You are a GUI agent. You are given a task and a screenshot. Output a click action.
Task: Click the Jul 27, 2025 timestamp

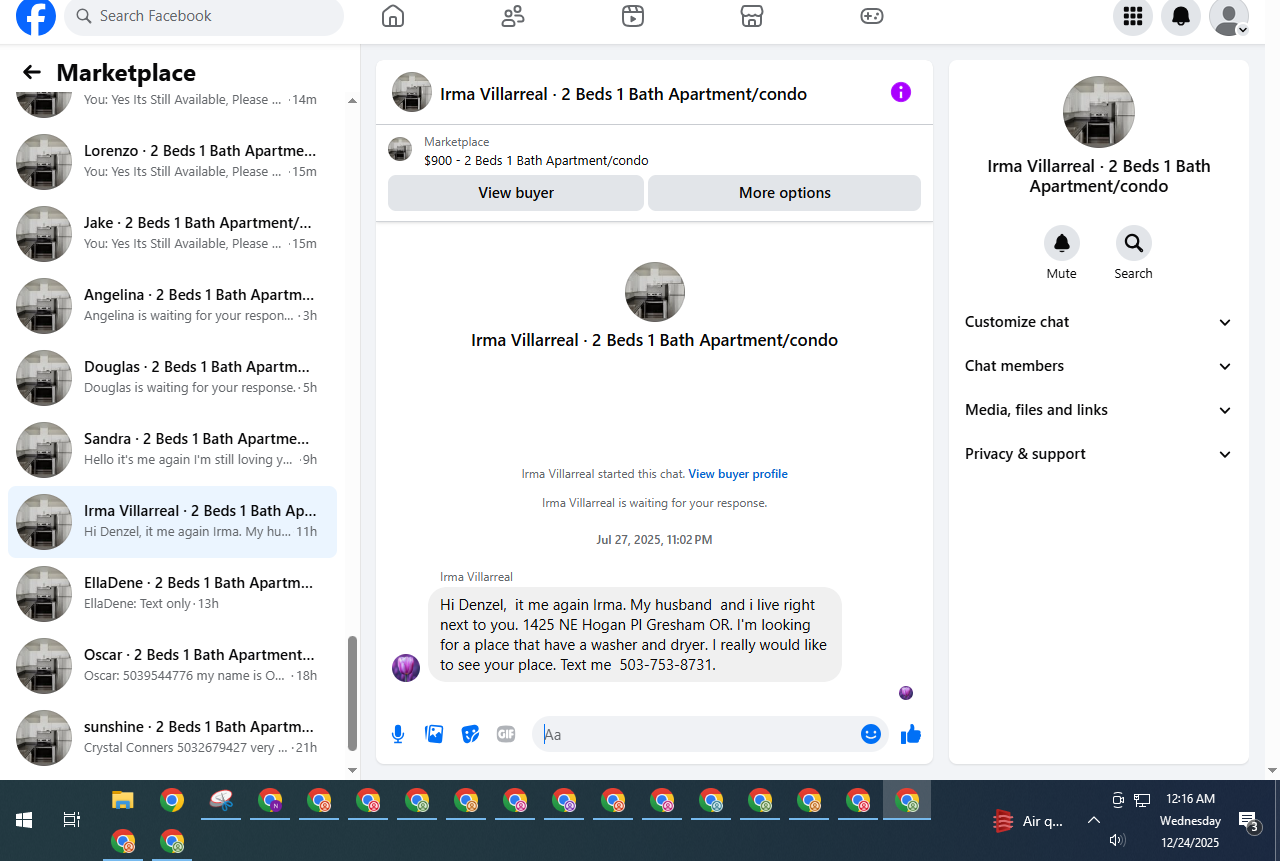click(654, 540)
